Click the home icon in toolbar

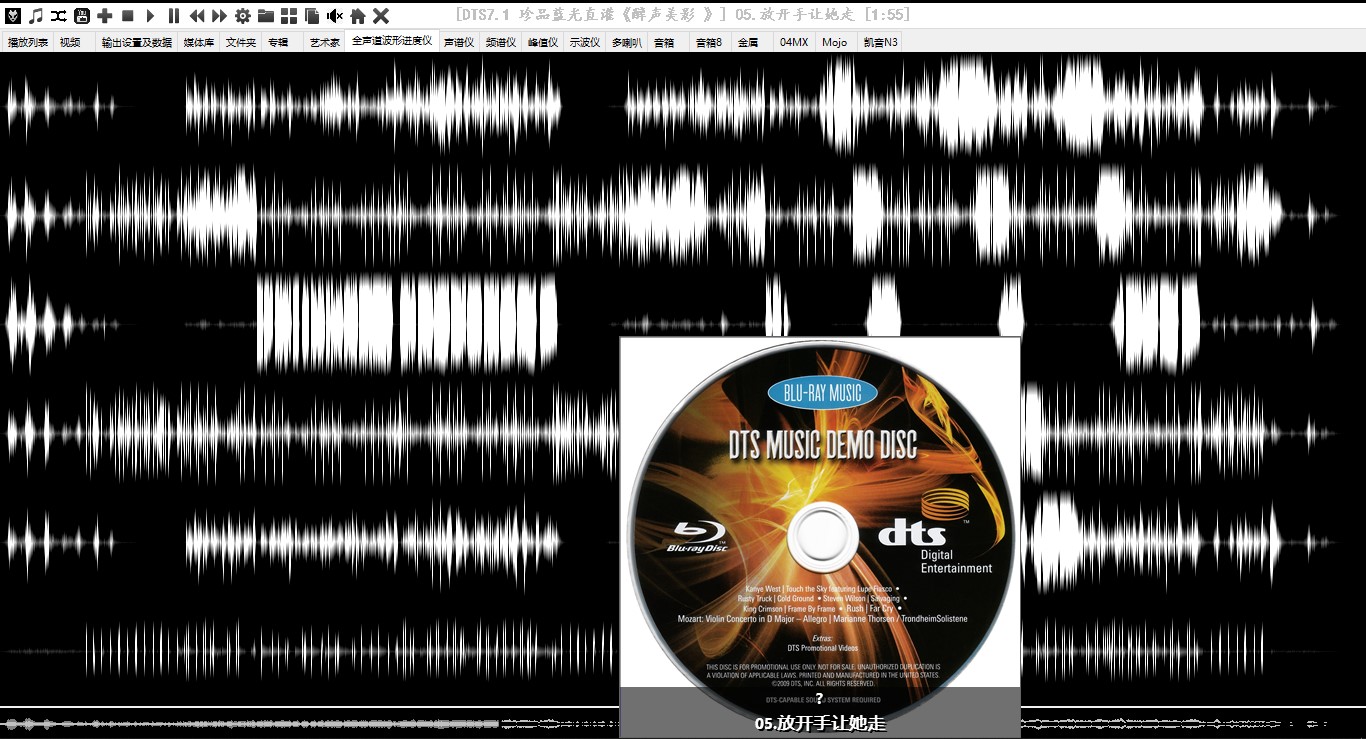click(x=358, y=15)
